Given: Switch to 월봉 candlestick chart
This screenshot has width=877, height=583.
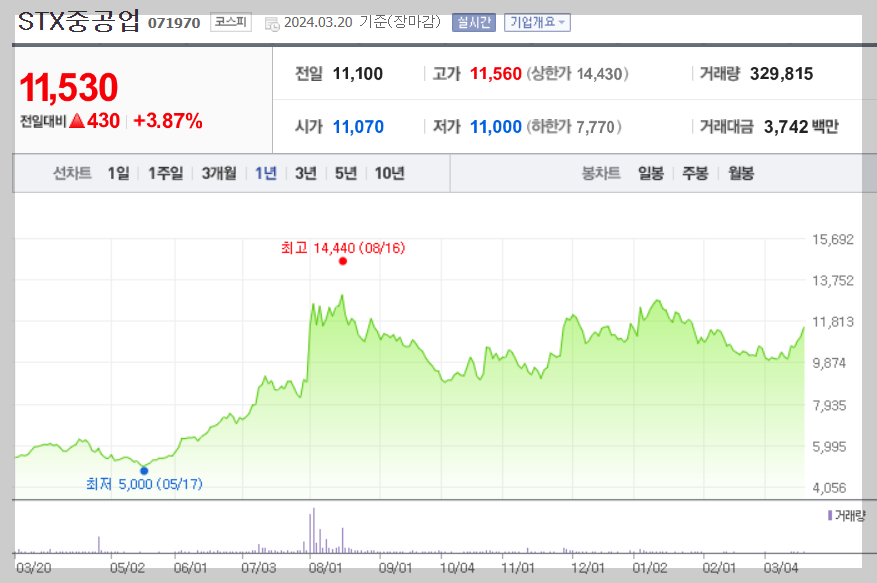Looking at the screenshot, I should click(x=741, y=173).
